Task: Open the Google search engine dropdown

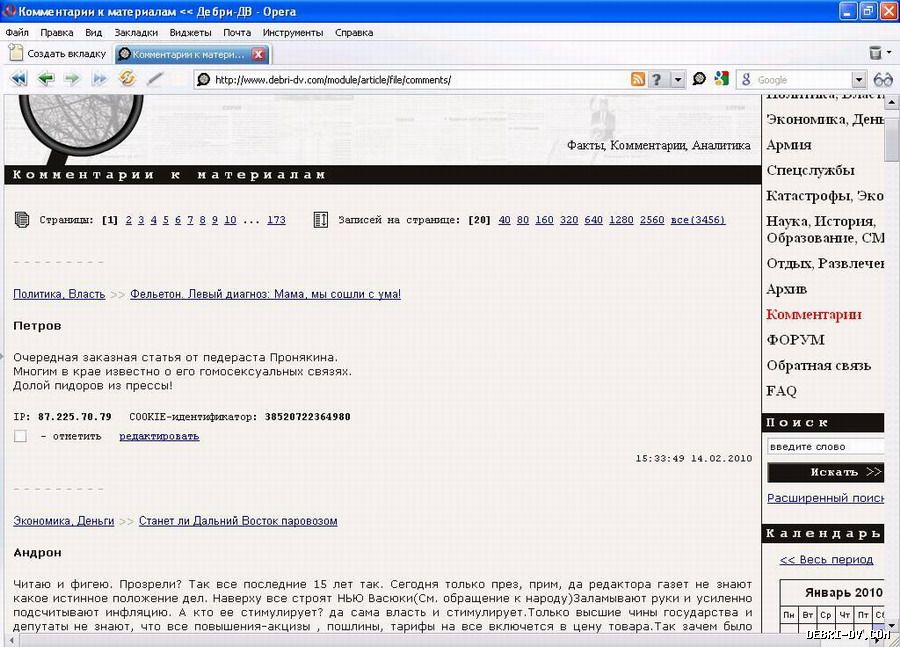Action: click(858, 80)
